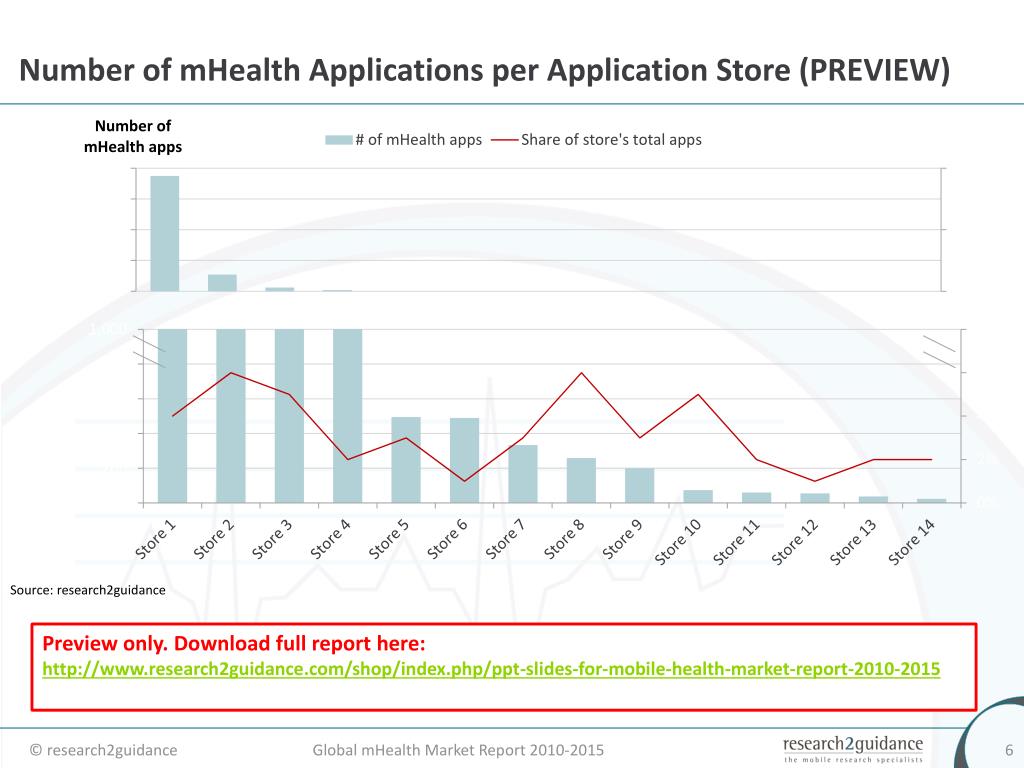Select the 'Store 5' axis label
This screenshot has height=768, width=1024.
point(389,539)
